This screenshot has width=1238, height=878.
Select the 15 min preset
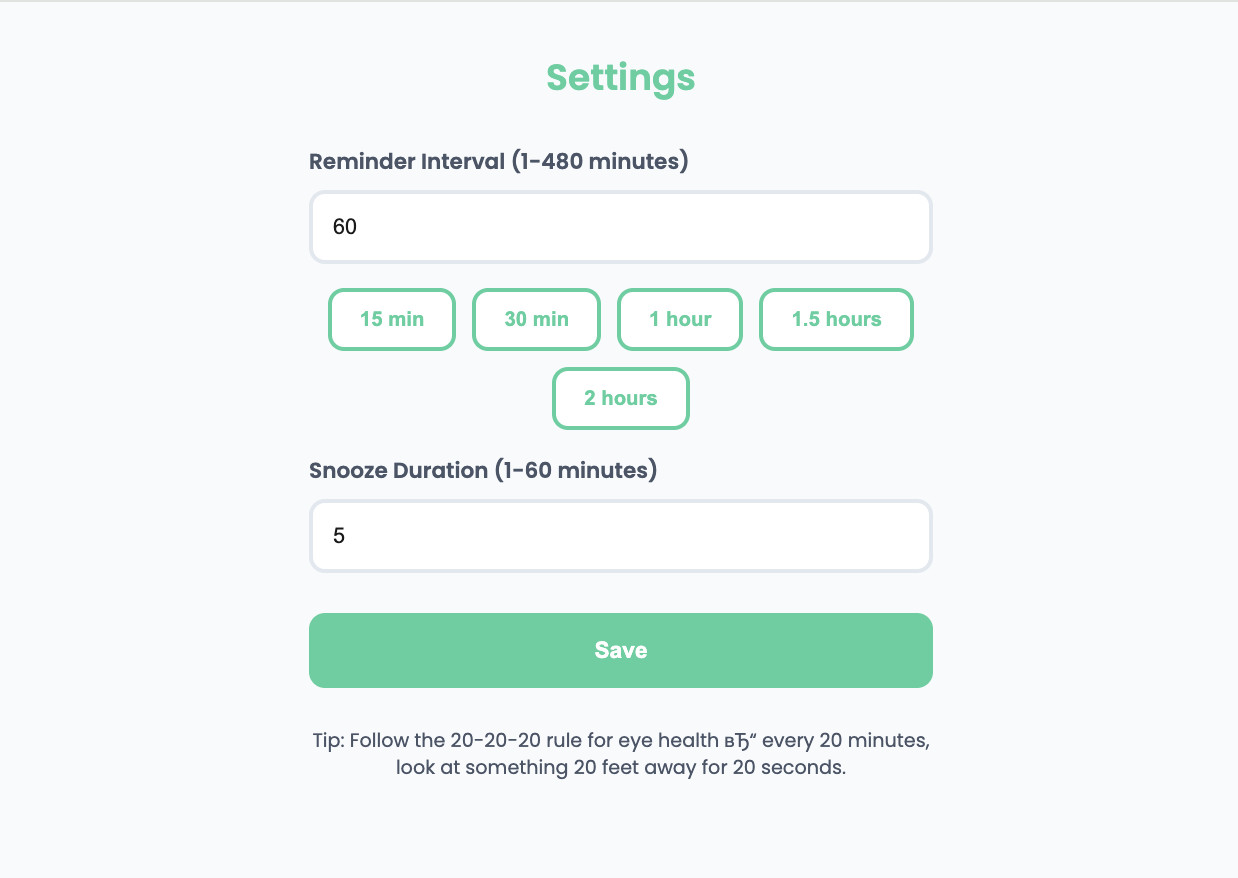[x=392, y=320]
